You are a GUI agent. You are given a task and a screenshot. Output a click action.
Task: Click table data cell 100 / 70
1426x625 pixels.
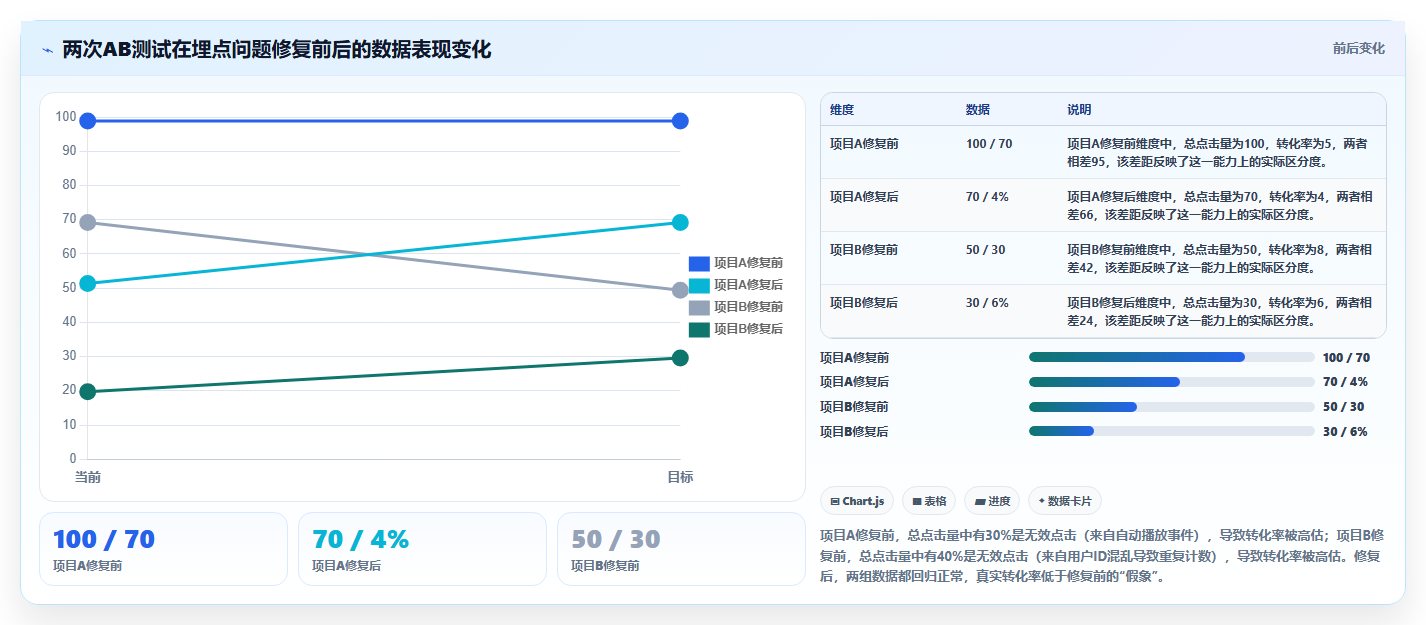point(989,144)
